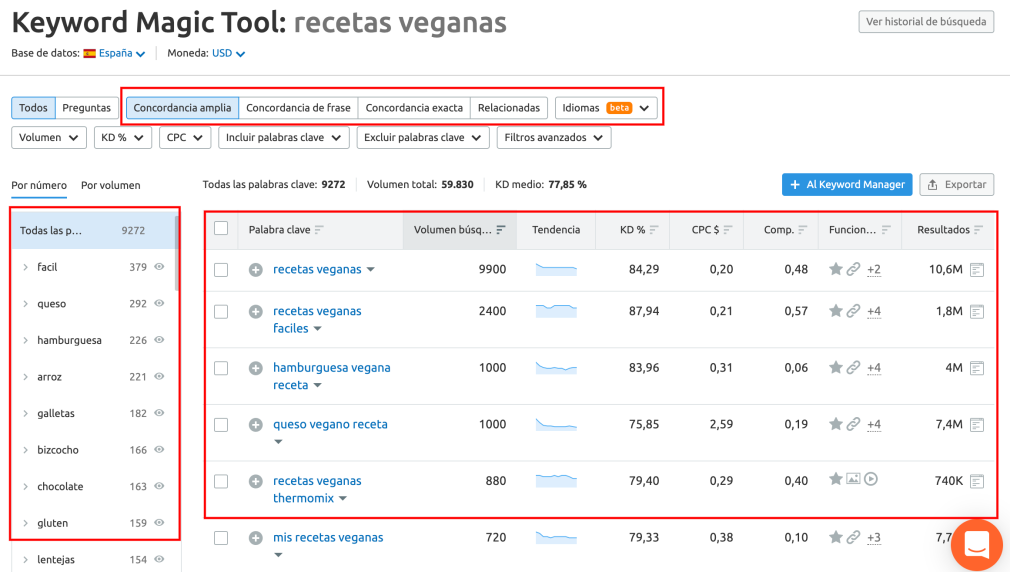Switch to Concordancia de frase tab
Screen dimensions: 1010x572
click(298, 108)
